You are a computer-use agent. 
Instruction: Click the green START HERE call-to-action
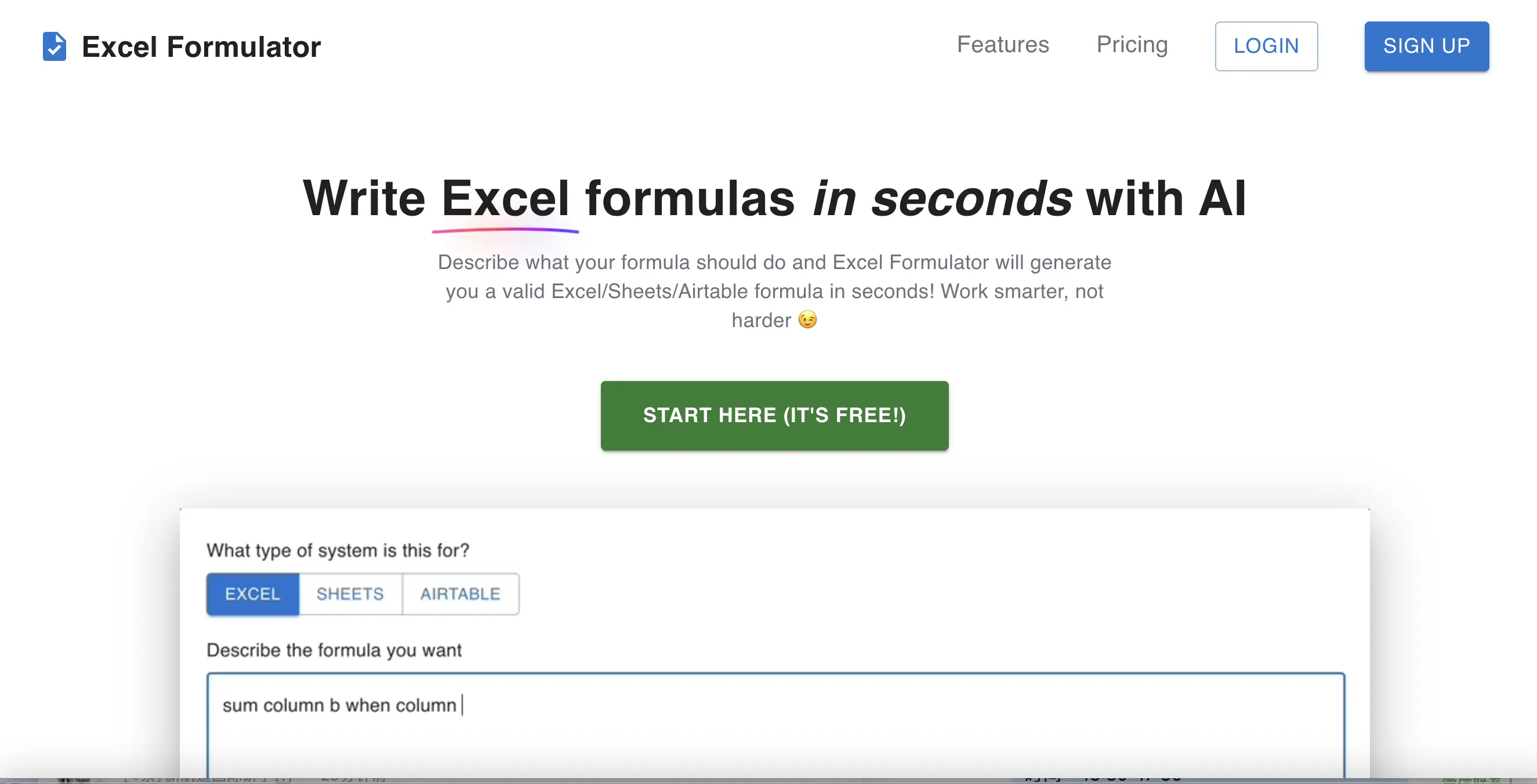click(774, 415)
